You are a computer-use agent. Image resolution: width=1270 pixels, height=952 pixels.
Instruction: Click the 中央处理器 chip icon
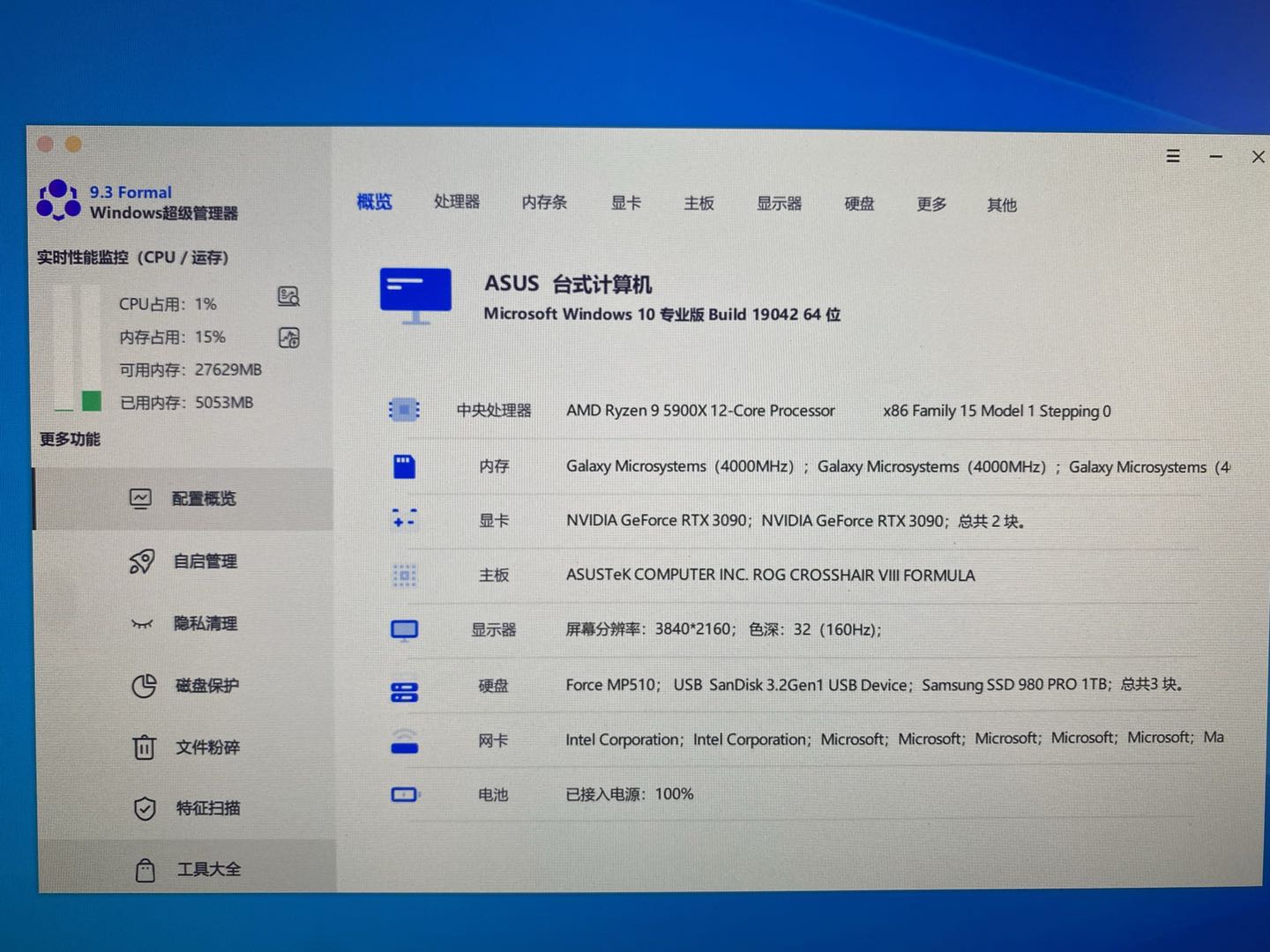tap(404, 410)
